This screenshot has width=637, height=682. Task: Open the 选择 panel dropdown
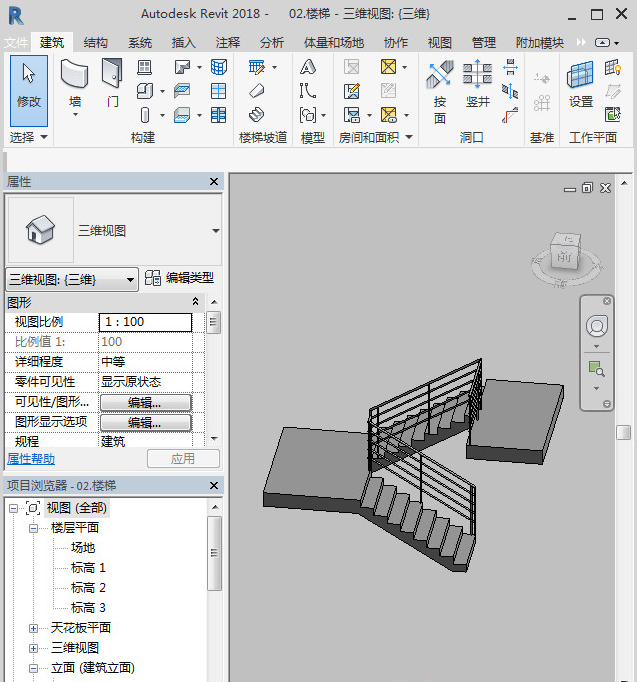(x=44, y=137)
